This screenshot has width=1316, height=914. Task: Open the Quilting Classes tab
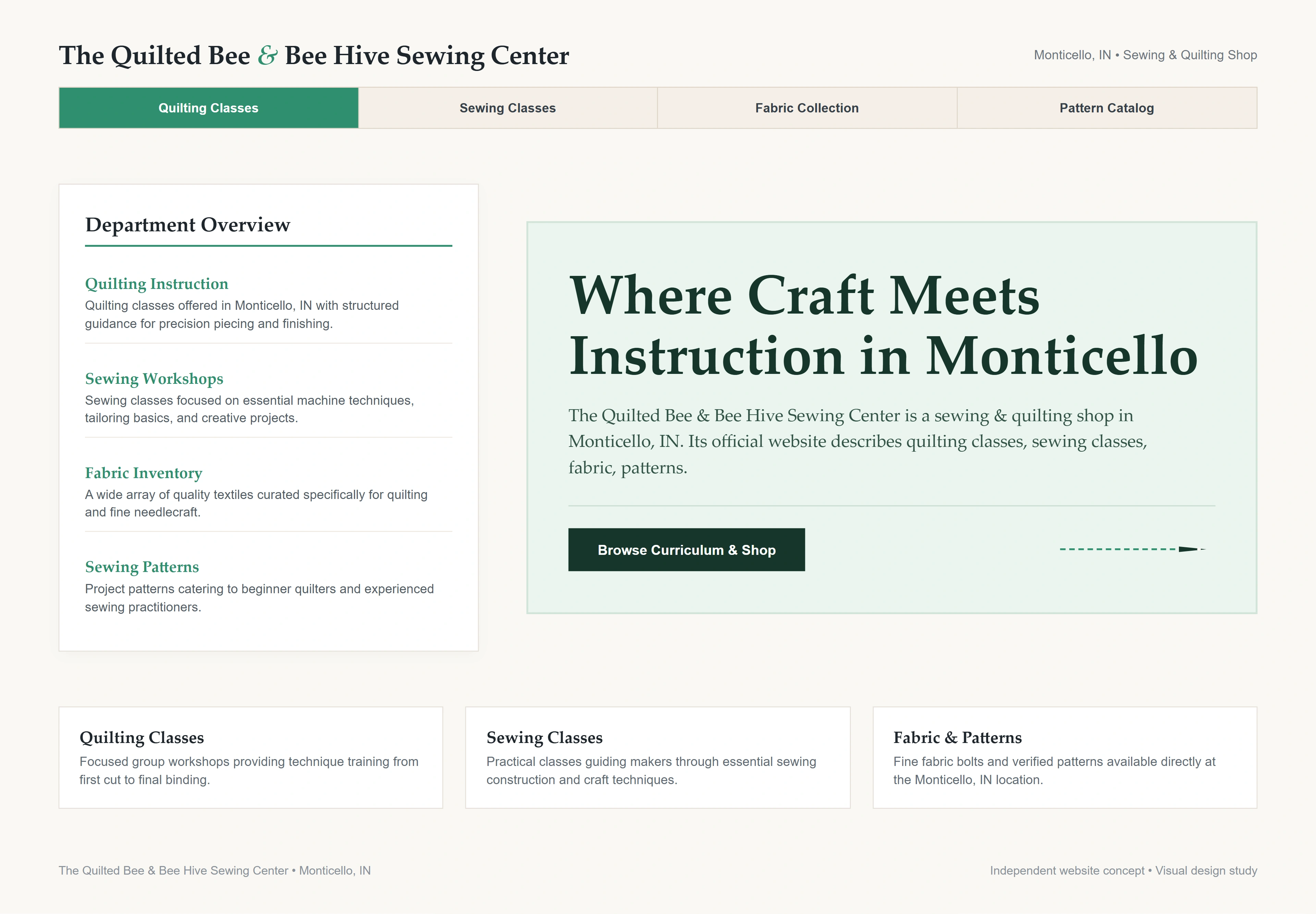click(208, 108)
